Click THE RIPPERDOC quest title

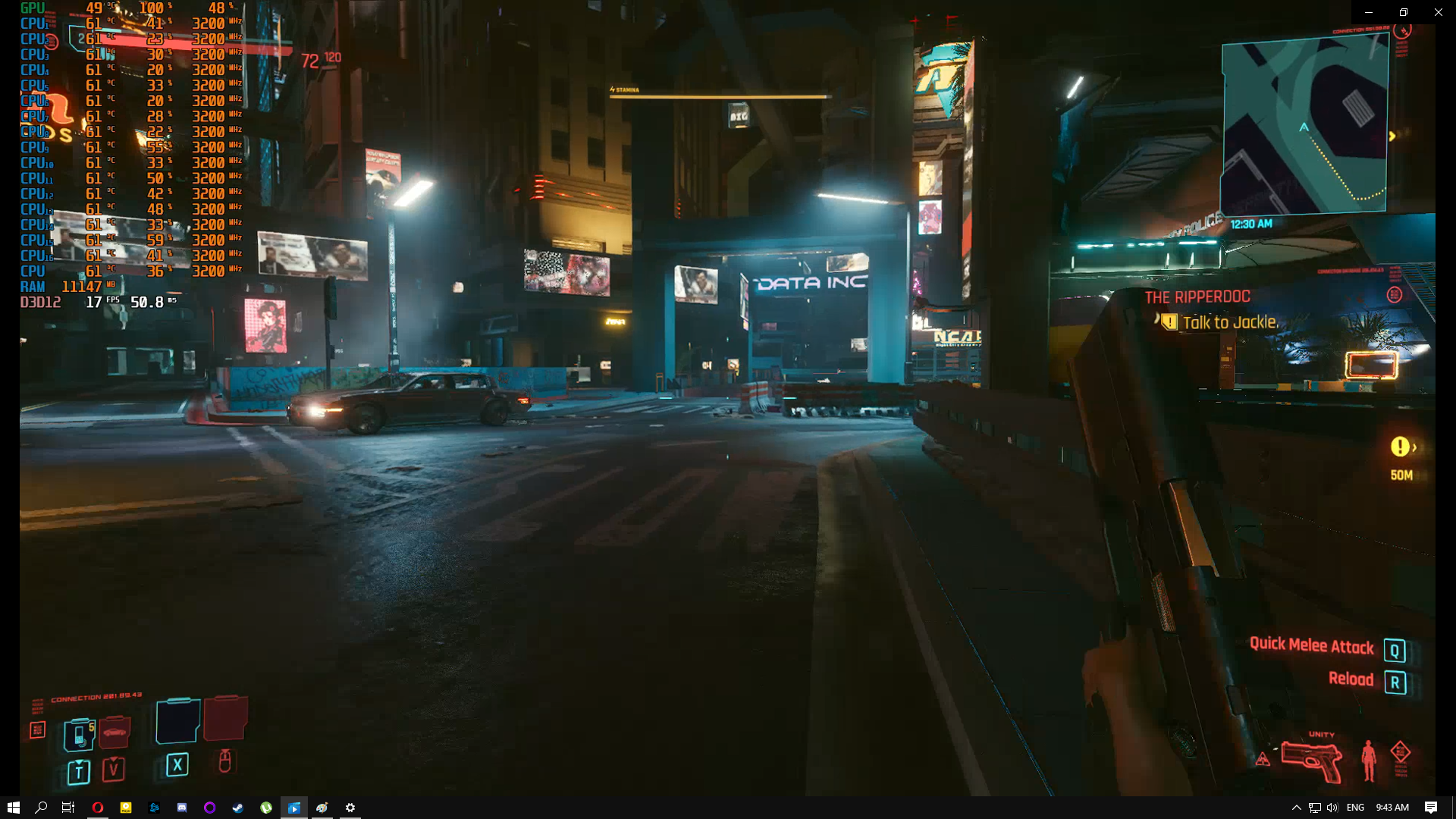[1197, 297]
